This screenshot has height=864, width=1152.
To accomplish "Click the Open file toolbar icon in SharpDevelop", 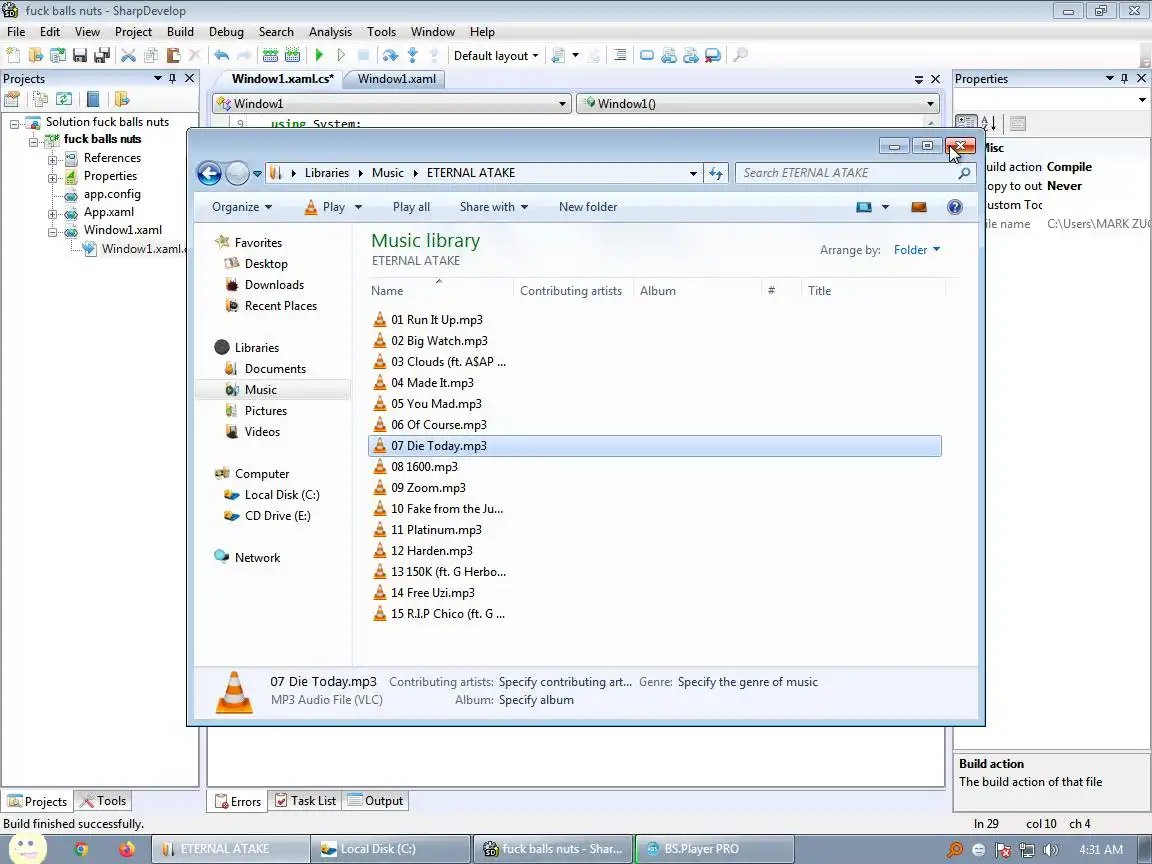I will (x=35, y=55).
